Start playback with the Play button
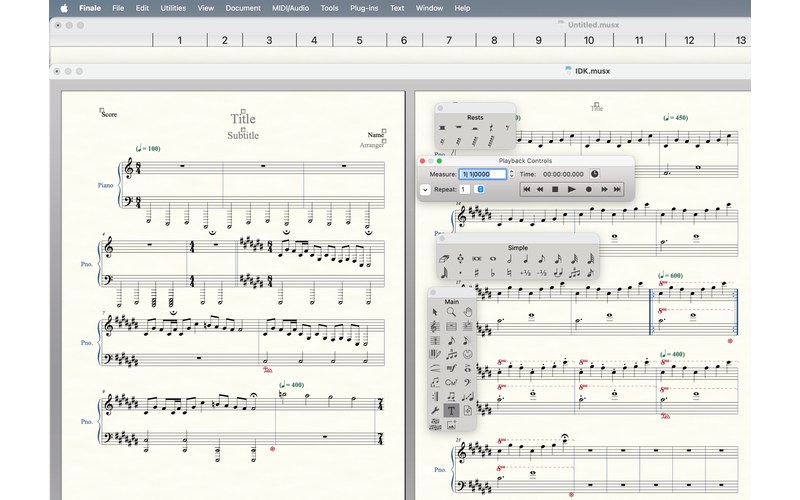 tap(572, 189)
